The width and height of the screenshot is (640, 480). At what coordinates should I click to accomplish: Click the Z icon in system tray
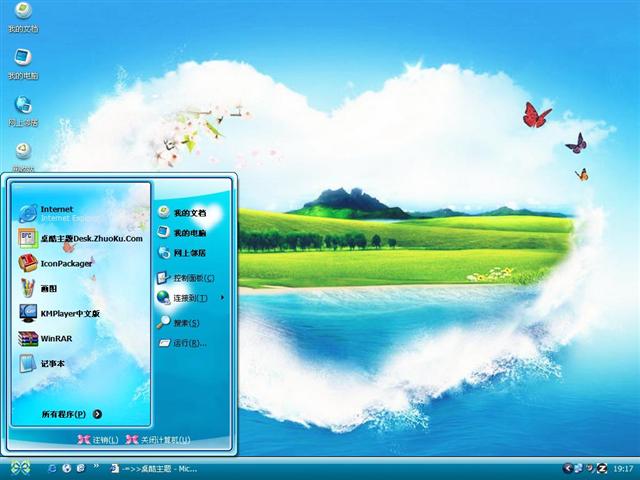(602, 468)
